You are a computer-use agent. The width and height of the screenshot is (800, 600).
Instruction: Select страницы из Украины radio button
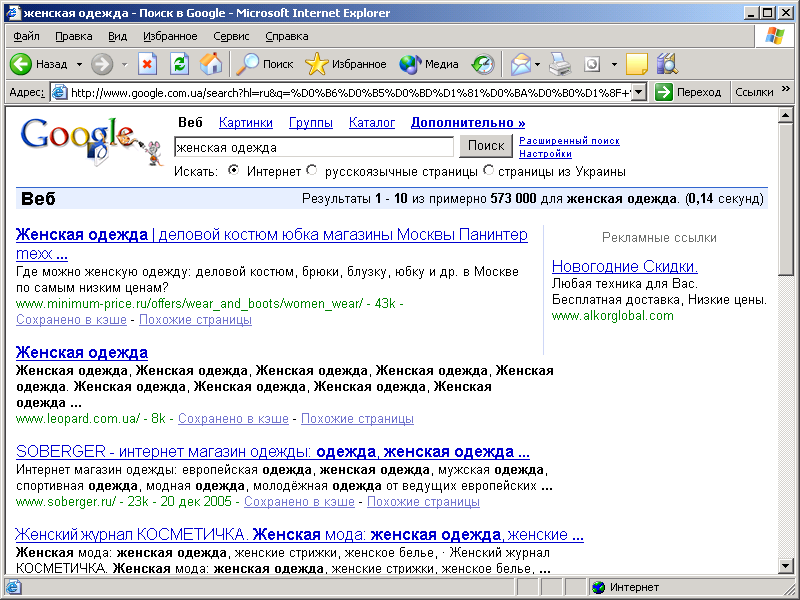tap(488, 170)
